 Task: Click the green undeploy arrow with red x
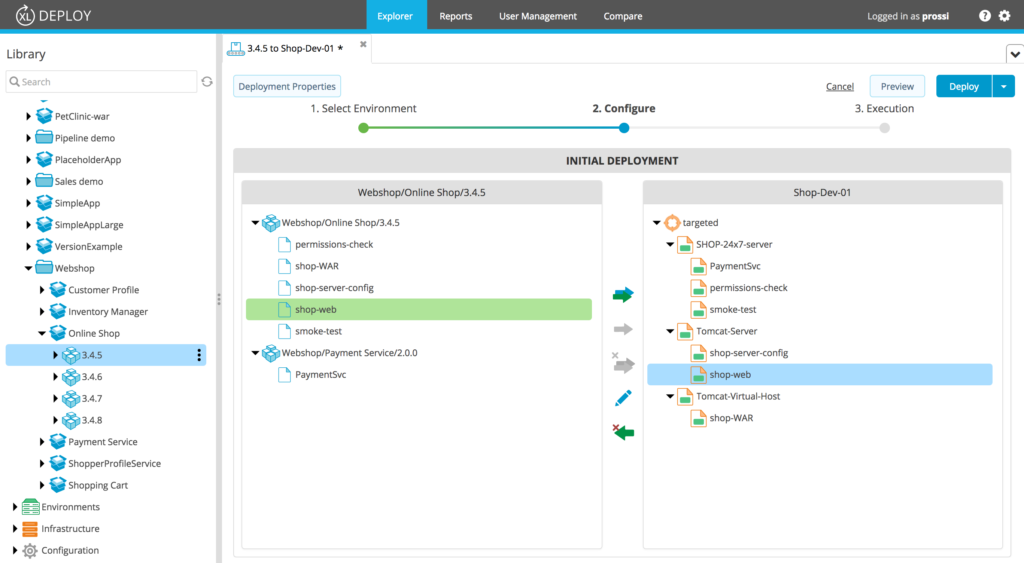point(623,432)
